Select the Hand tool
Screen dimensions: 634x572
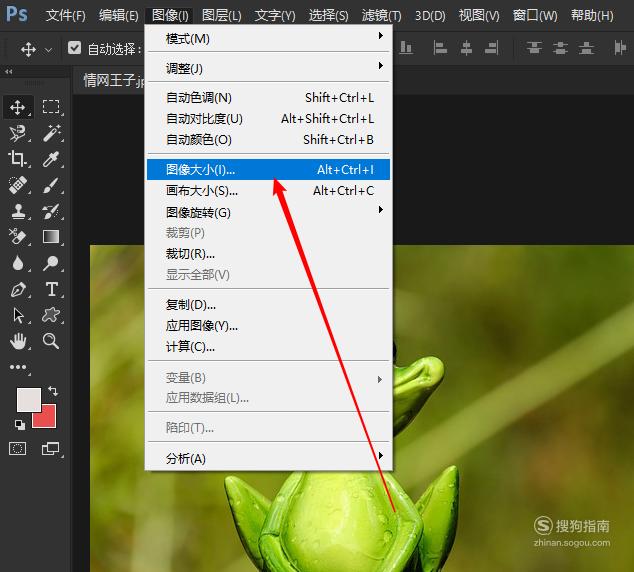18,341
